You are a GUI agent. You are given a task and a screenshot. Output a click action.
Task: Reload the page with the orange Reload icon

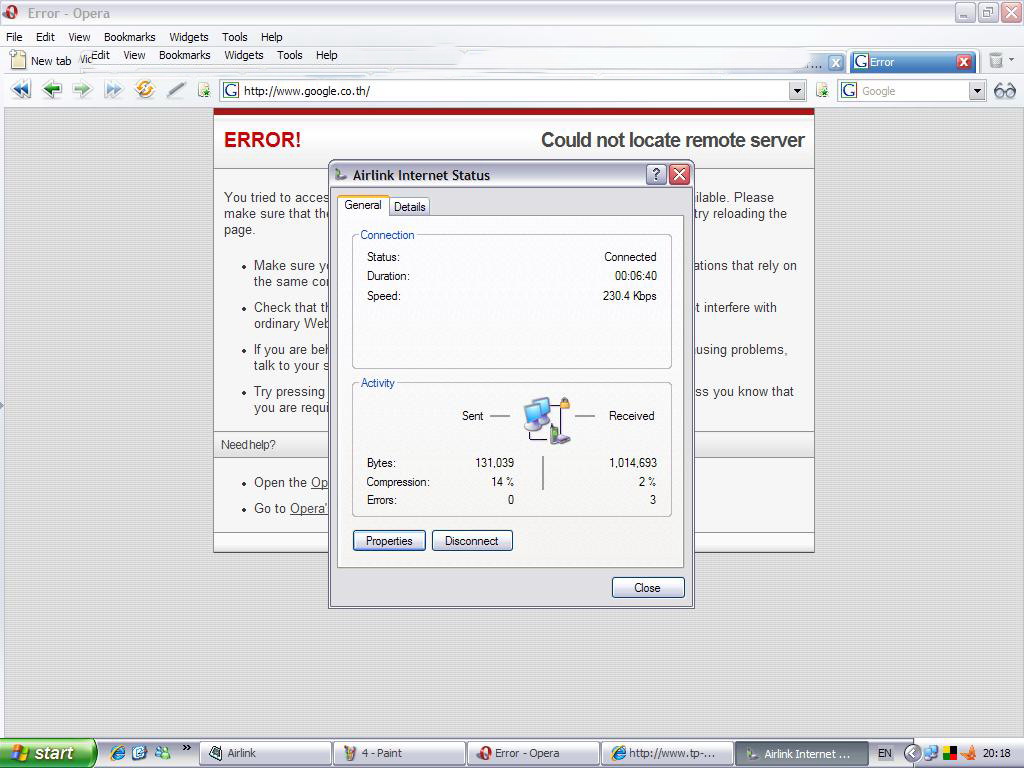(144, 89)
